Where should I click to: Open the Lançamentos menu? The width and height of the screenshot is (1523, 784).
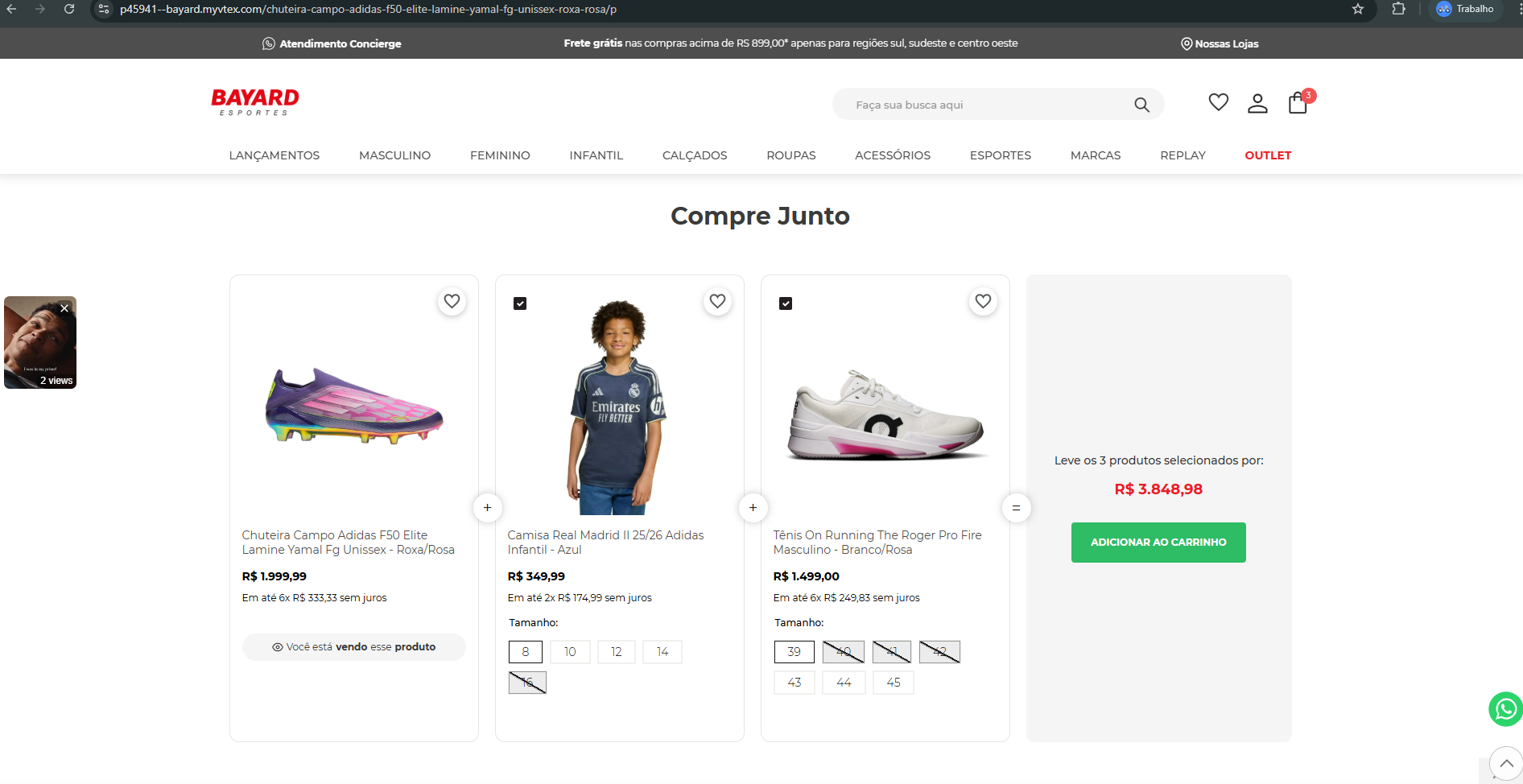tap(274, 155)
